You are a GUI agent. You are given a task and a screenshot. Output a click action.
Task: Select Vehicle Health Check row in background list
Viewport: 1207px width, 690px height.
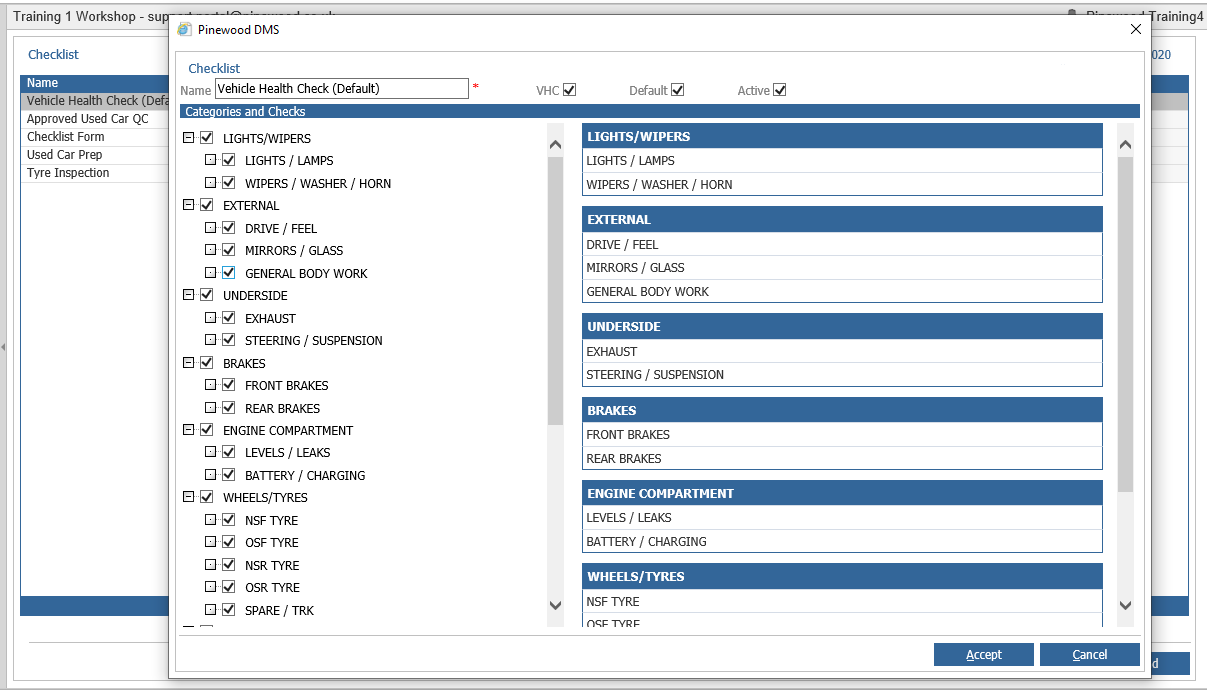95,101
